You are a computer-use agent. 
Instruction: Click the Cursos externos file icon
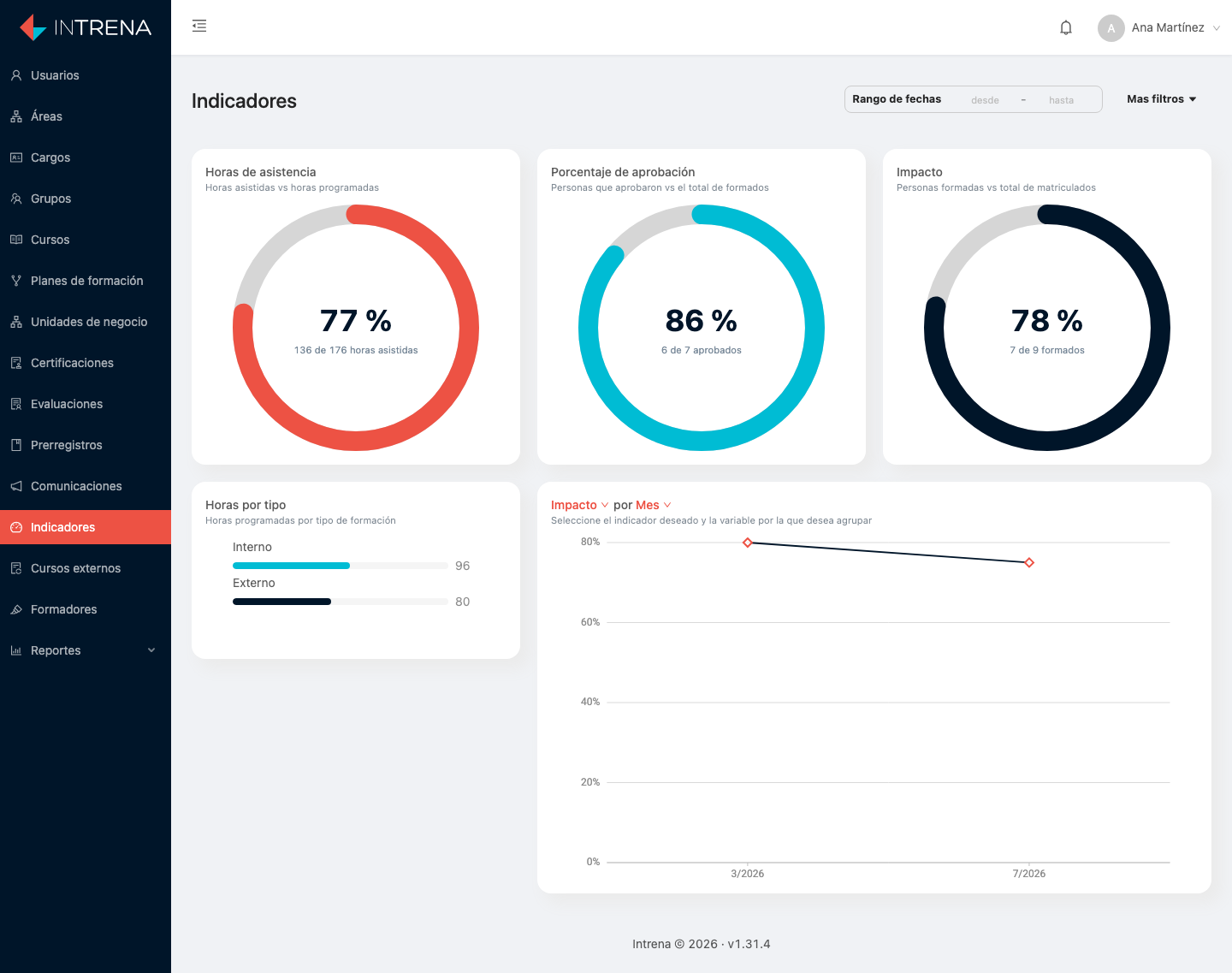[x=16, y=568]
